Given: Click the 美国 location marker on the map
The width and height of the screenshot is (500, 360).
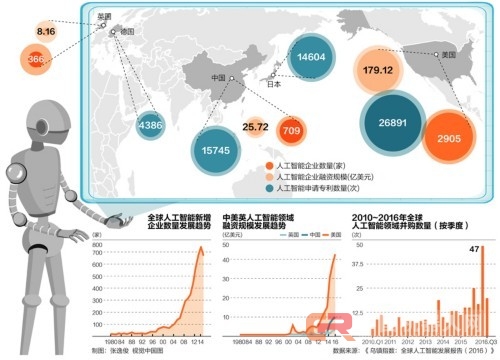Looking at the screenshot, I should click(x=436, y=55).
